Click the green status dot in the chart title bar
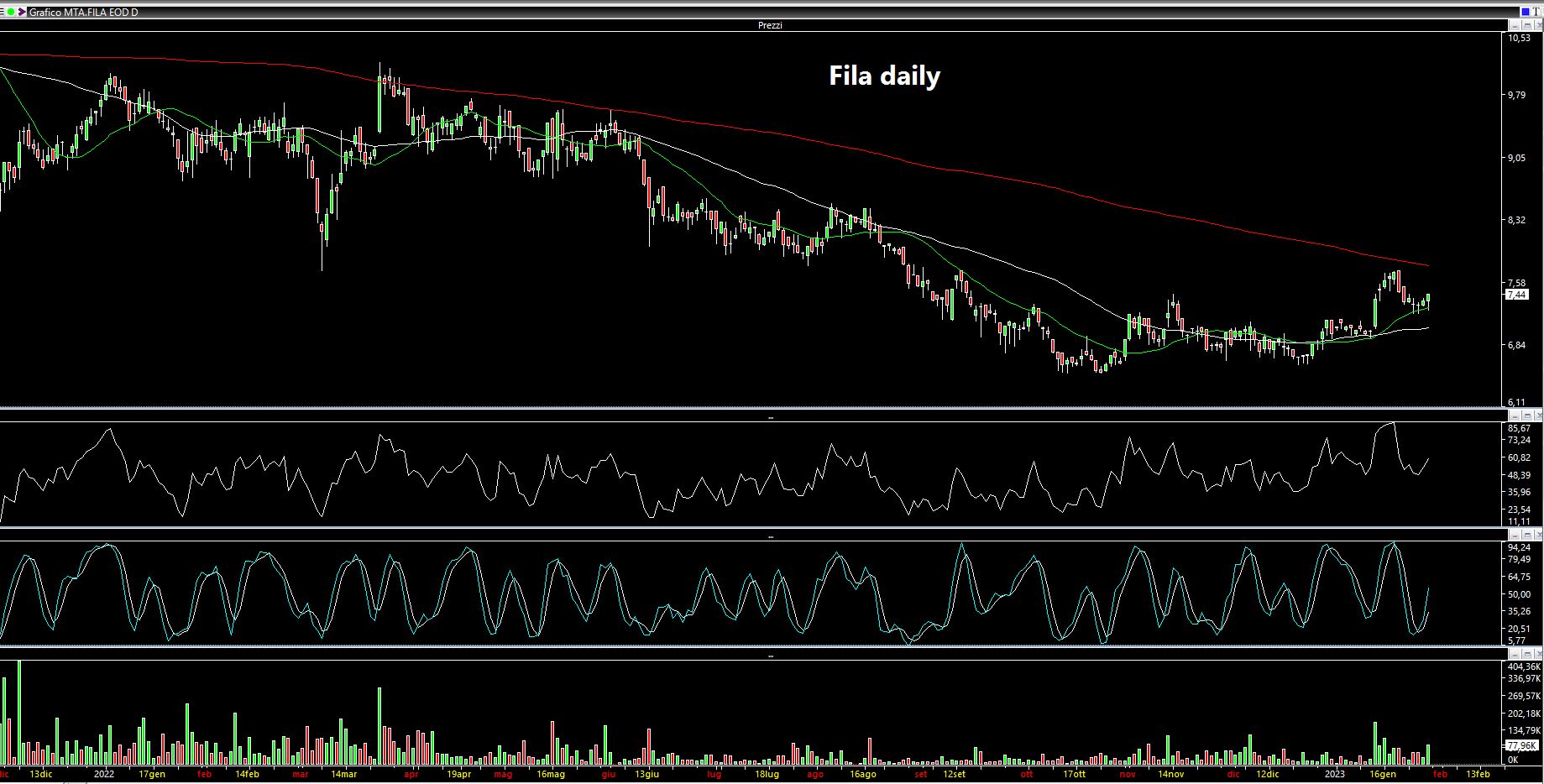Screen dimensions: 1544x784 [11, 13]
